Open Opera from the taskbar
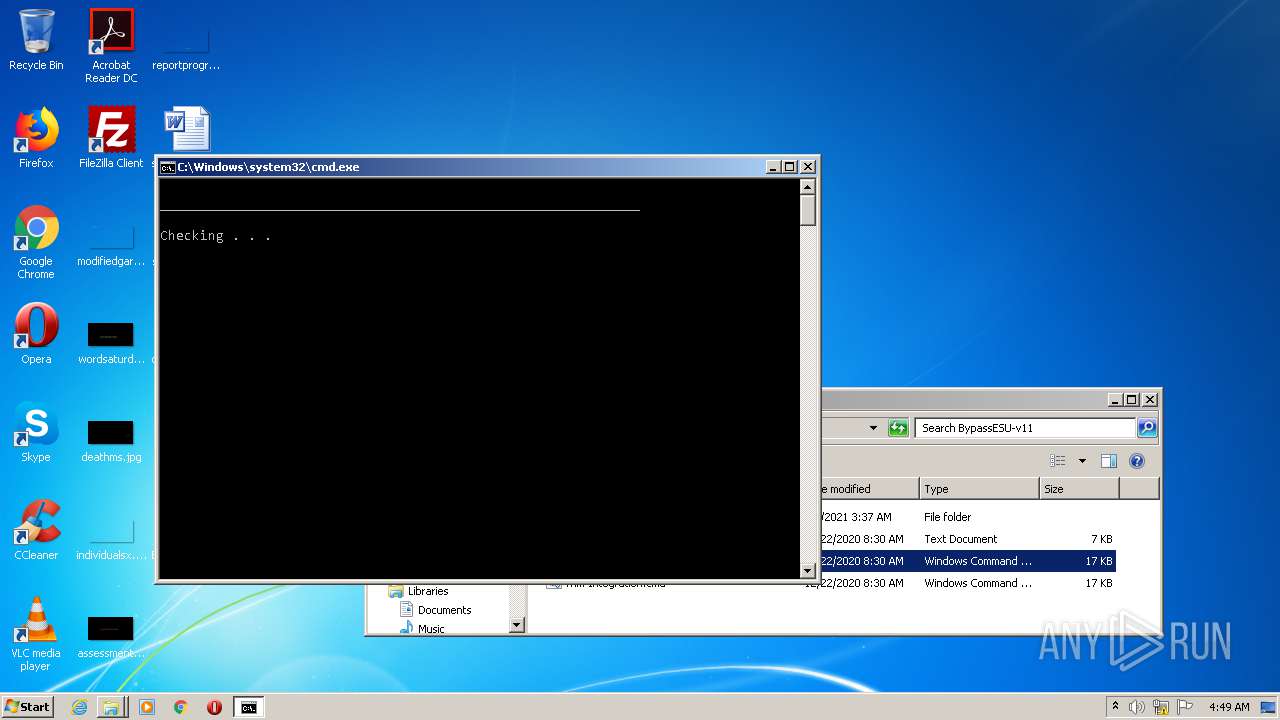This screenshot has height=720, width=1280. 214,707
